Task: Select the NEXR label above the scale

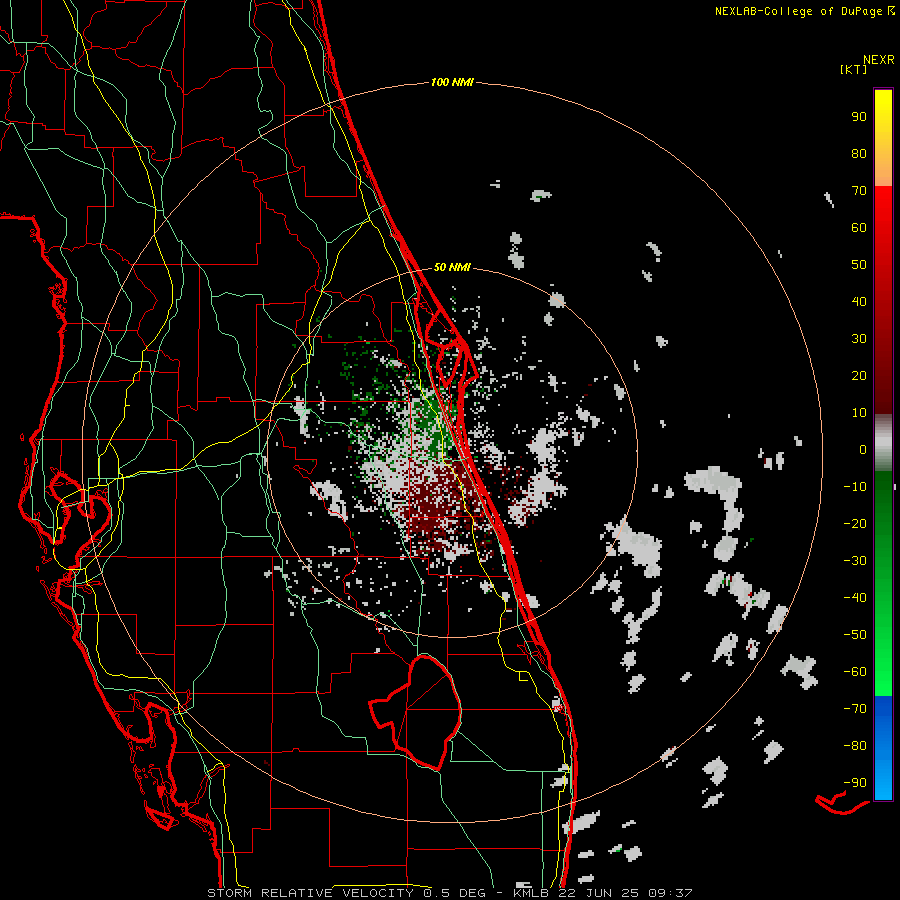Action: (x=879, y=60)
